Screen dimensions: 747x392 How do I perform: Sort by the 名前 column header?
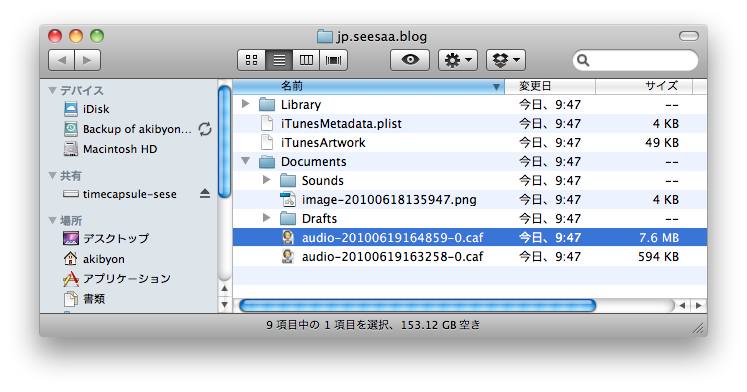[x=369, y=86]
